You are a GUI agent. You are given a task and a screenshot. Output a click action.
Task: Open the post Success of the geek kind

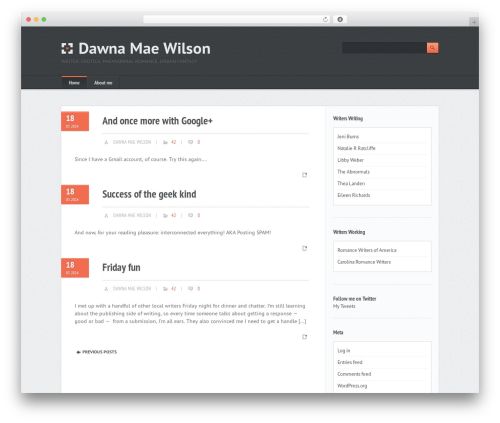click(x=149, y=194)
